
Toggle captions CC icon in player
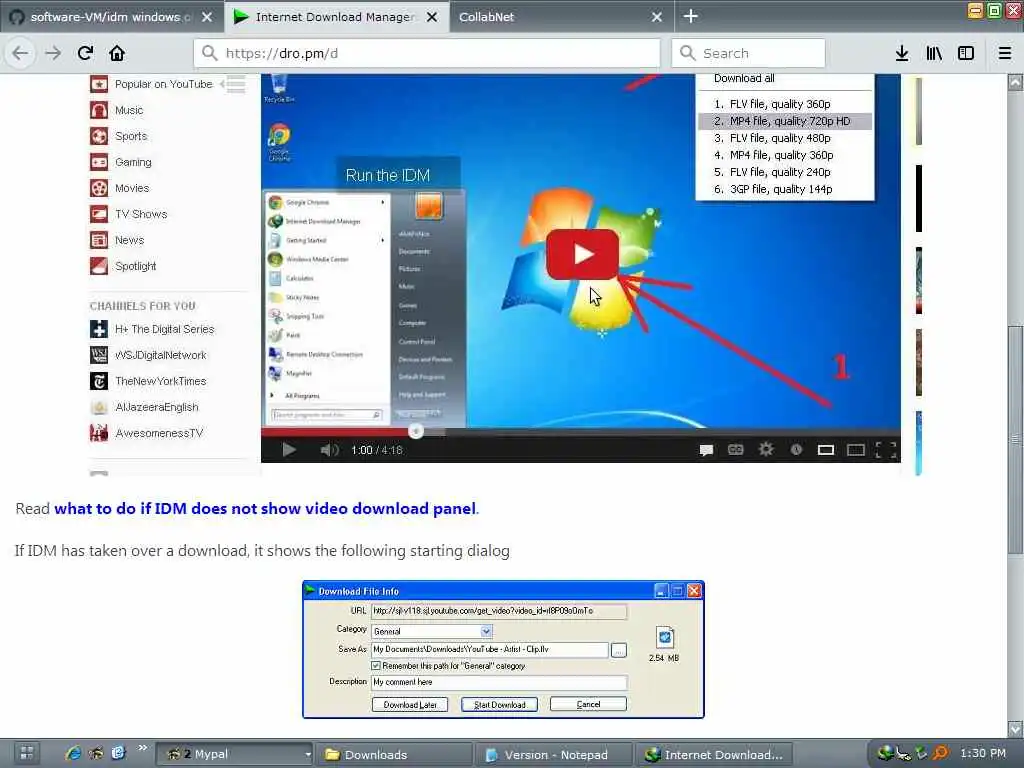click(x=735, y=449)
